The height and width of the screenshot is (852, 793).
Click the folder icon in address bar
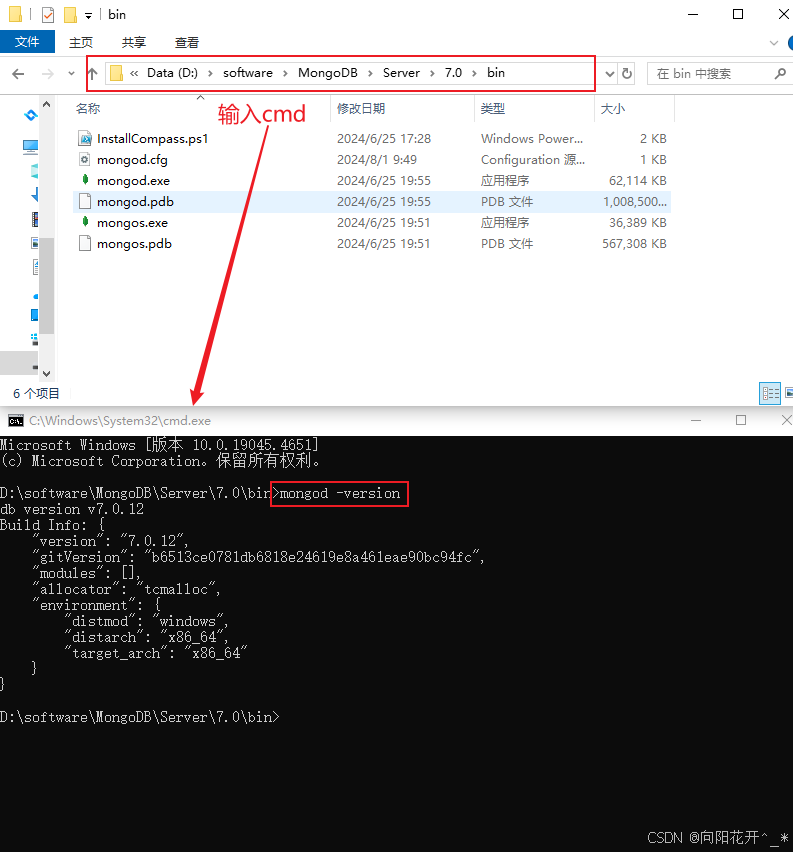(116, 73)
